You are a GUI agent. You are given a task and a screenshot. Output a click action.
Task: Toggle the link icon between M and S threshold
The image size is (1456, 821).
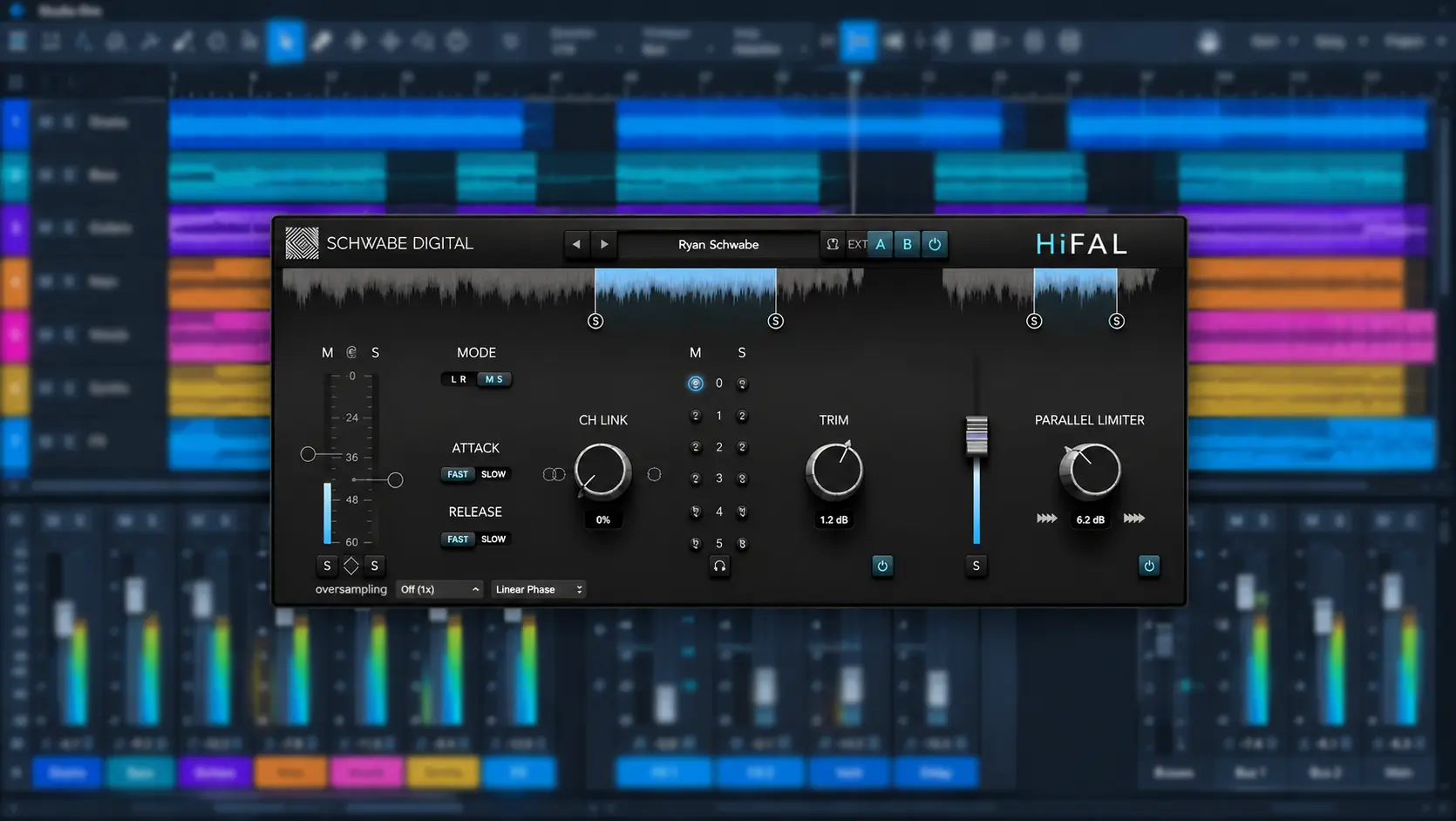click(351, 353)
